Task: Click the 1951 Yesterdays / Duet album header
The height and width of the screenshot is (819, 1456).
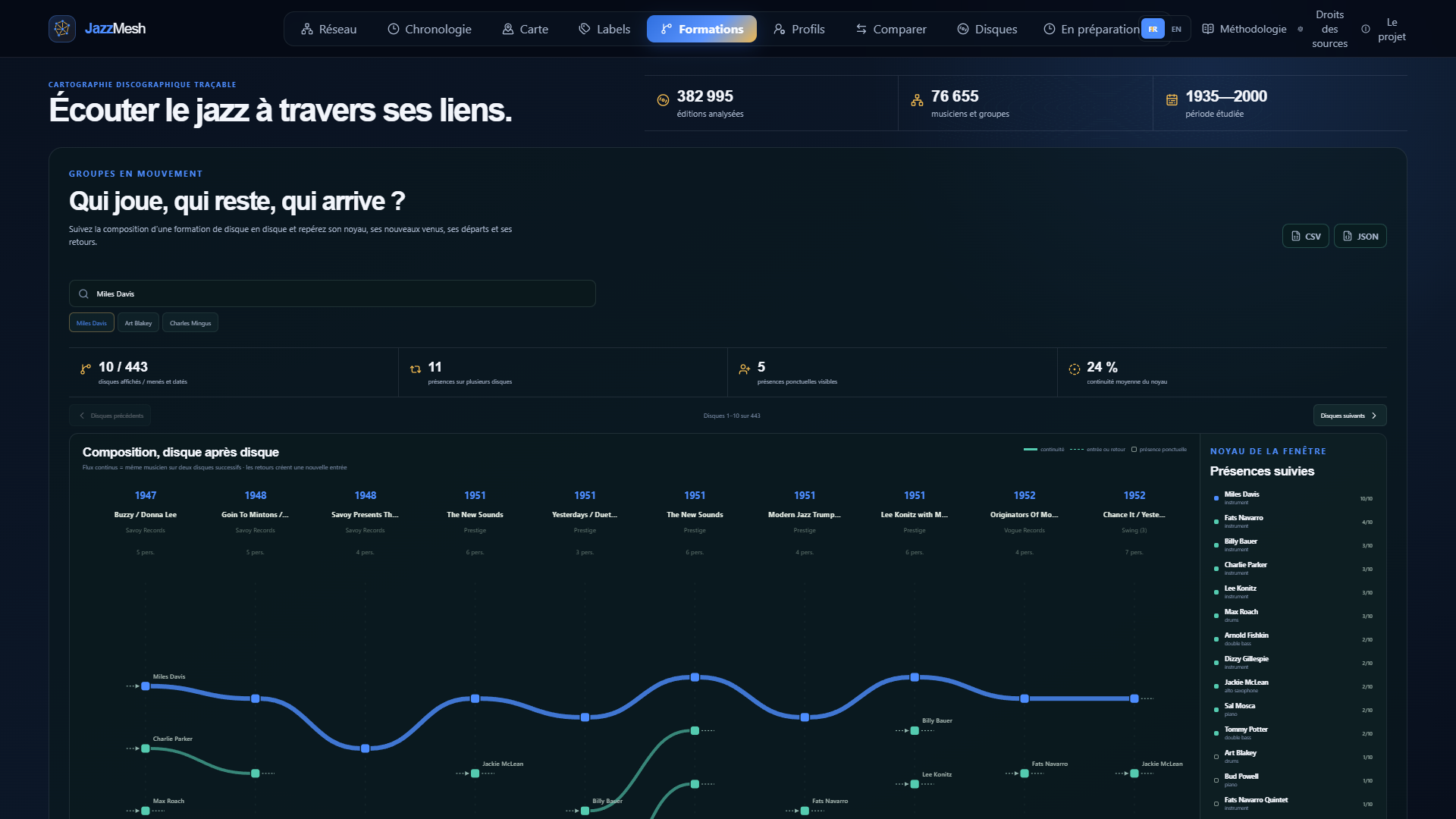Action: 585,523
